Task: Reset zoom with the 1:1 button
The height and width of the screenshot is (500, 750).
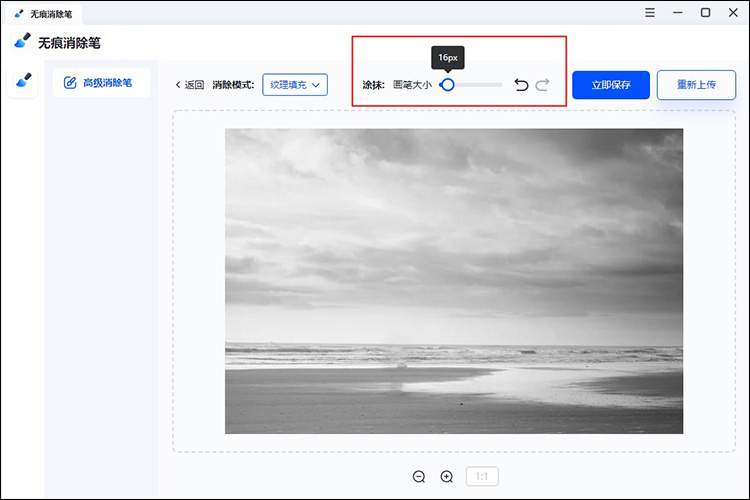Action: coord(482,477)
